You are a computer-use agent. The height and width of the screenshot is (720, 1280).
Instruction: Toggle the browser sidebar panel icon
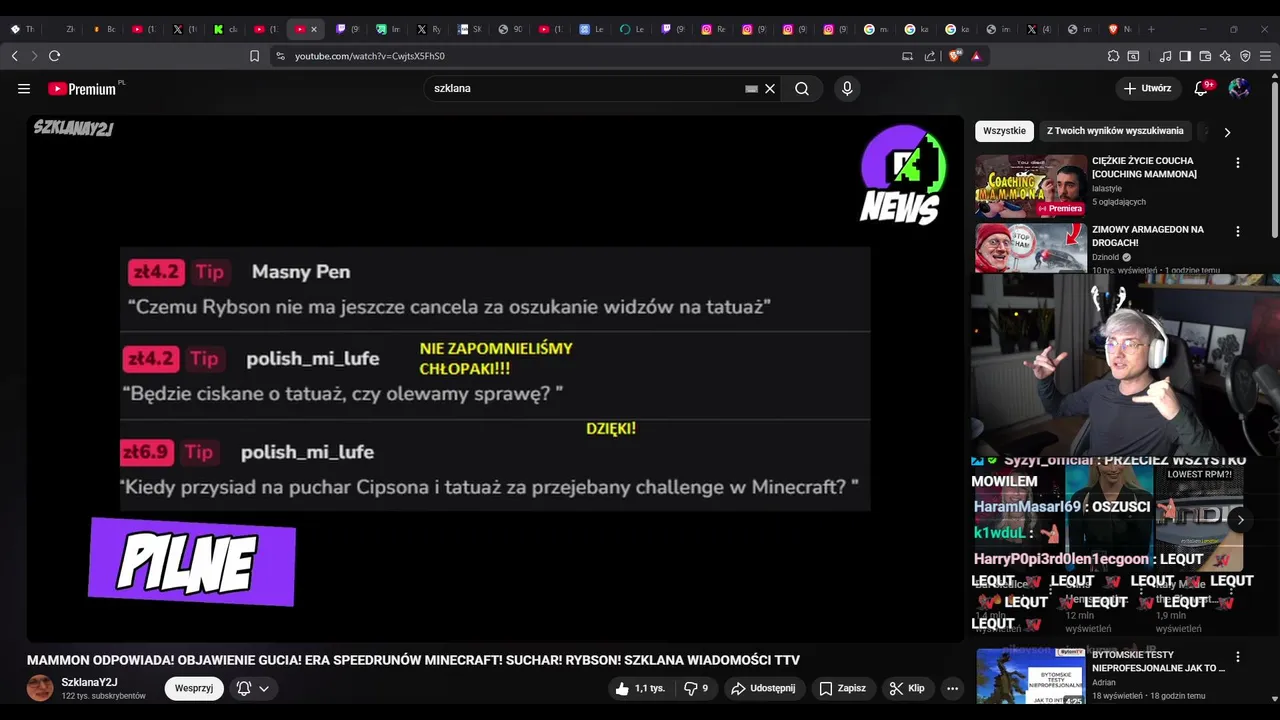pyautogui.click(x=1185, y=56)
